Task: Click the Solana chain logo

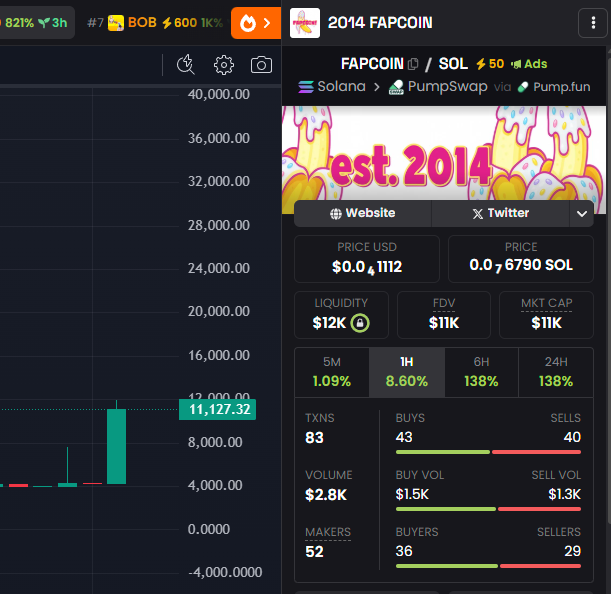Action: (x=306, y=87)
